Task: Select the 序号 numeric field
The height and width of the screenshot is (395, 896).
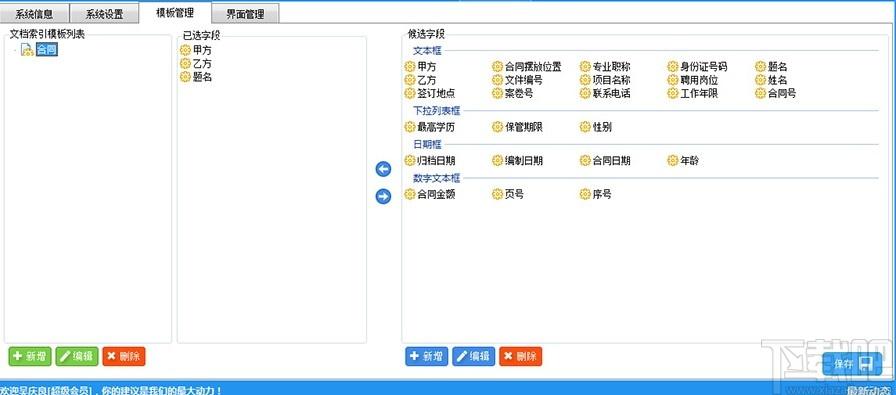Action: [x=596, y=194]
